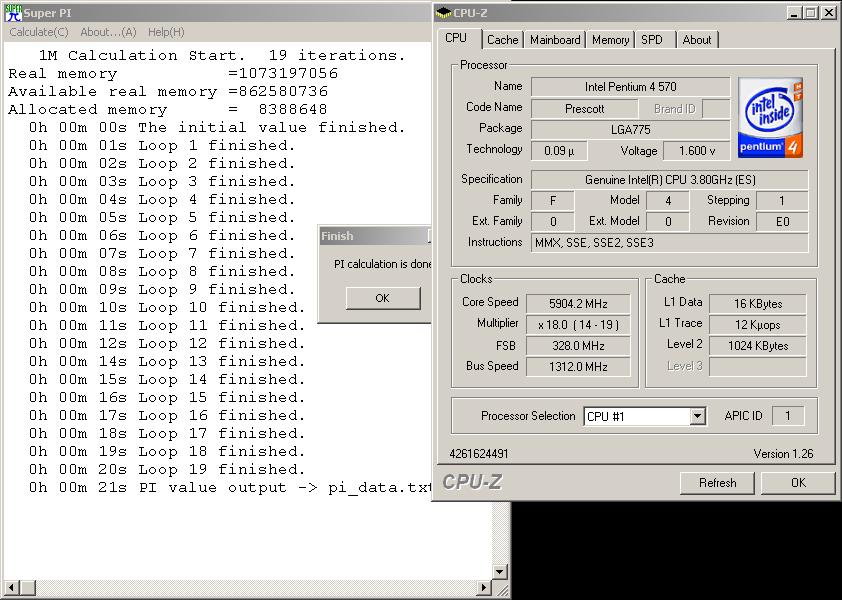Click the Real memory =1073197056 line
Screen dimensions: 842x600
click(x=173, y=74)
